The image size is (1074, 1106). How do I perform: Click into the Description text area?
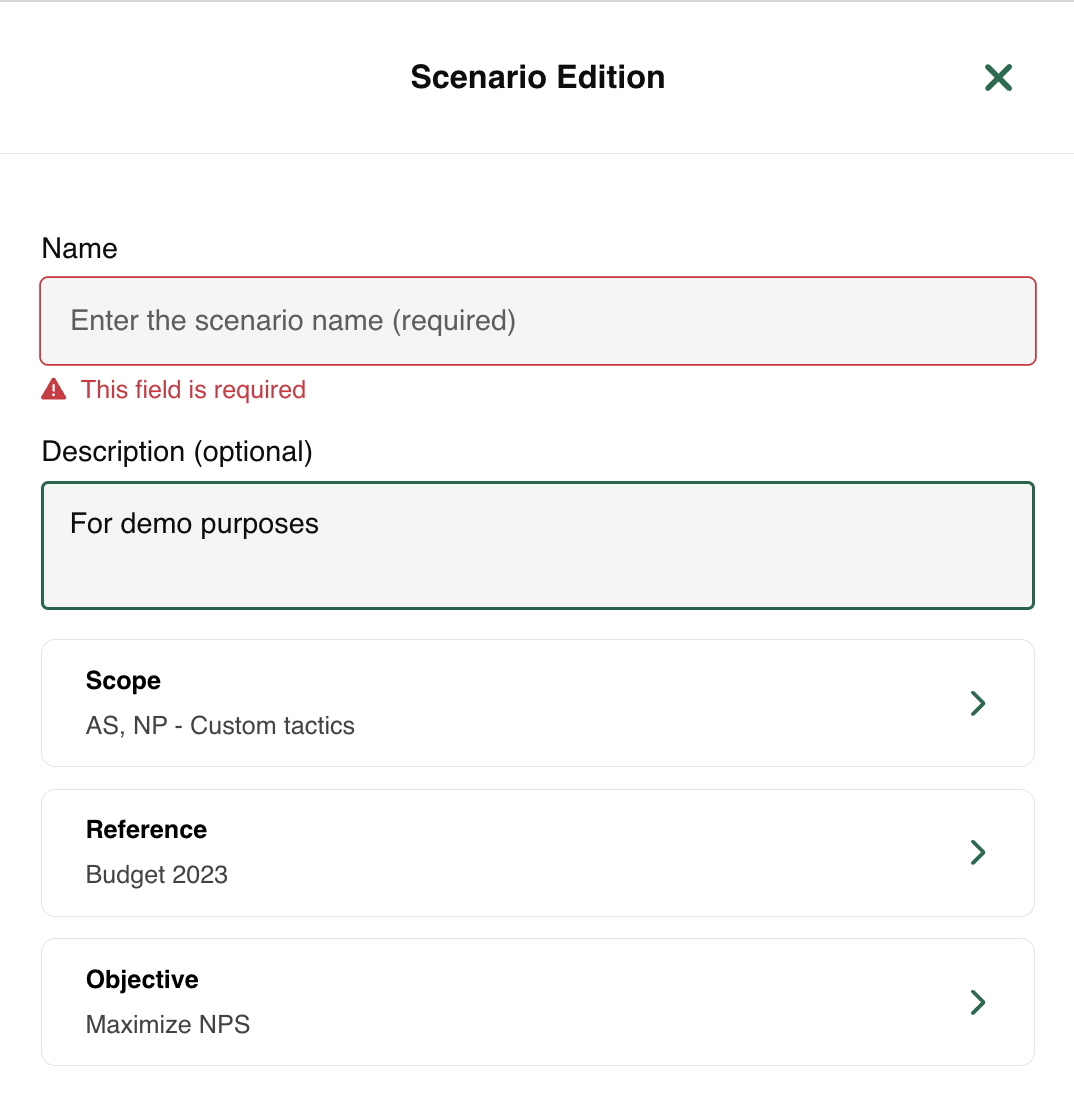click(537, 545)
